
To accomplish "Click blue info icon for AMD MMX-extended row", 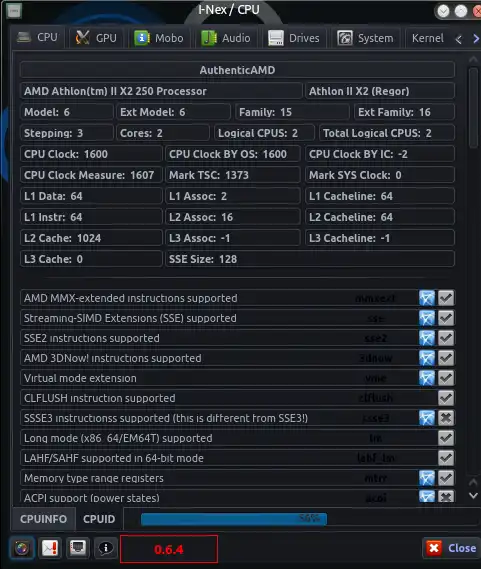I will pyautogui.click(x=427, y=298).
